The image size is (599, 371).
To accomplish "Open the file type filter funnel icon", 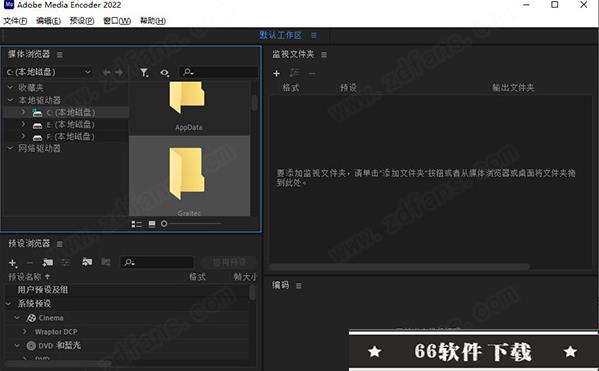I will pyautogui.click(x=144, y=72).
